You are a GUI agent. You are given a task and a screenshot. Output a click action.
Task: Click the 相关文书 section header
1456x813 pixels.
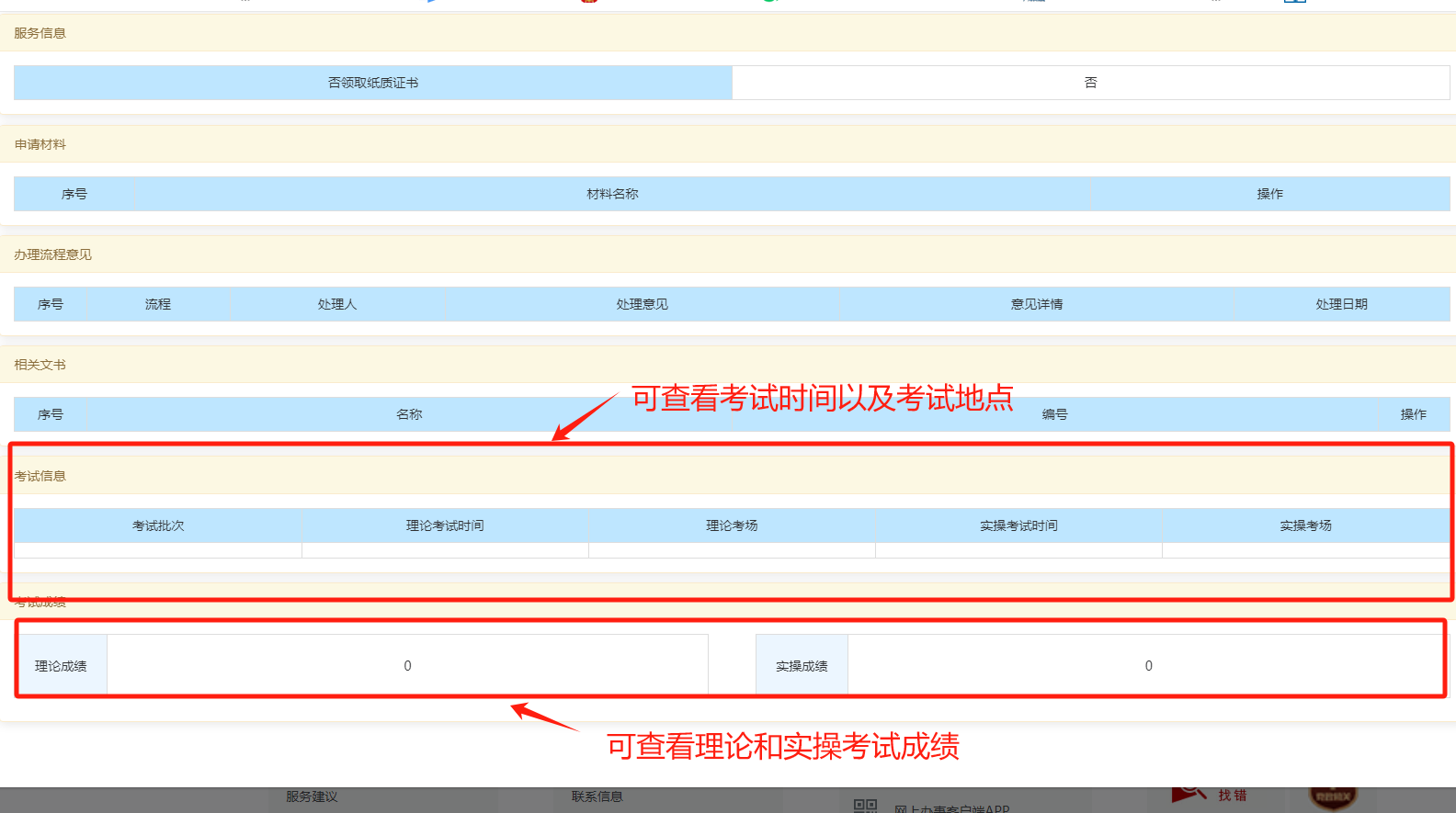[40, 365]
